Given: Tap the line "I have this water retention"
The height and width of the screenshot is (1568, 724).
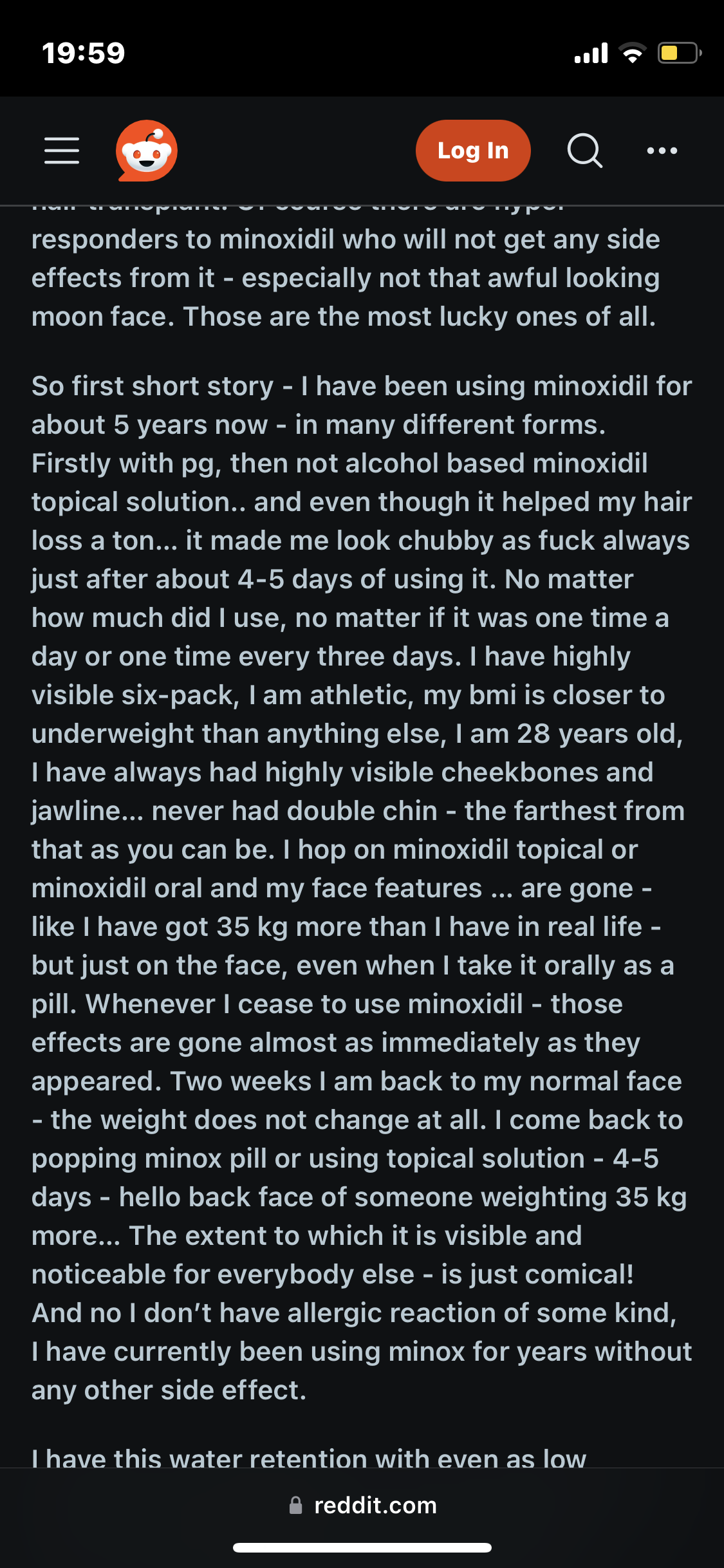Looking at the screenshot, I should point(309,1457).
